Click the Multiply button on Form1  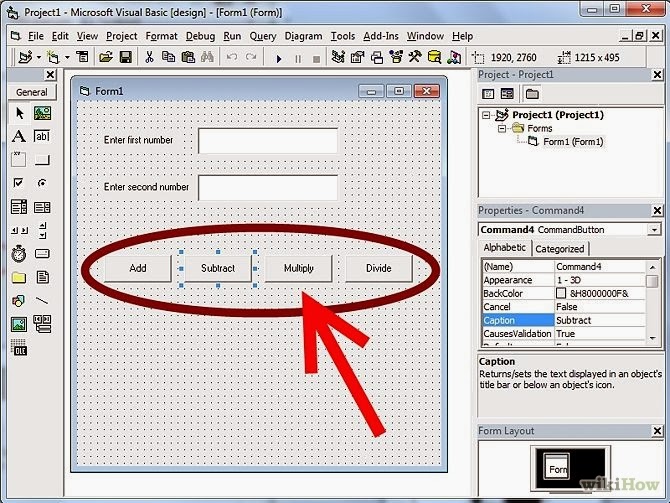coord(299,268)
